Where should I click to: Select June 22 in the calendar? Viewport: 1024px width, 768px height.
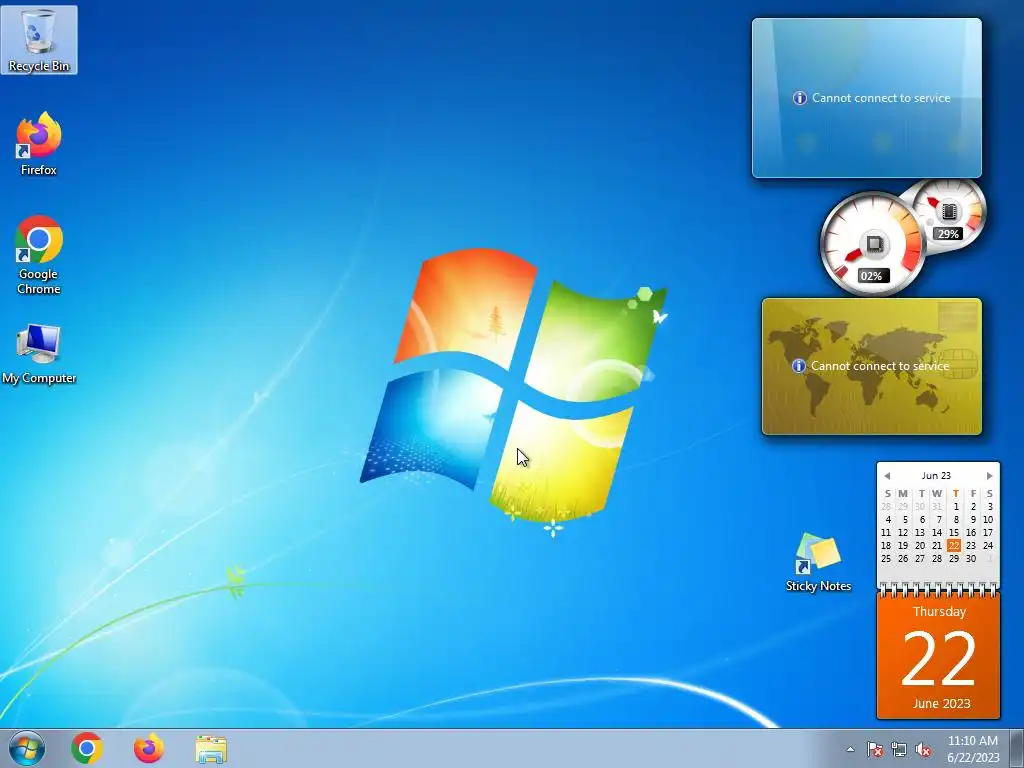tap(954, 545)
